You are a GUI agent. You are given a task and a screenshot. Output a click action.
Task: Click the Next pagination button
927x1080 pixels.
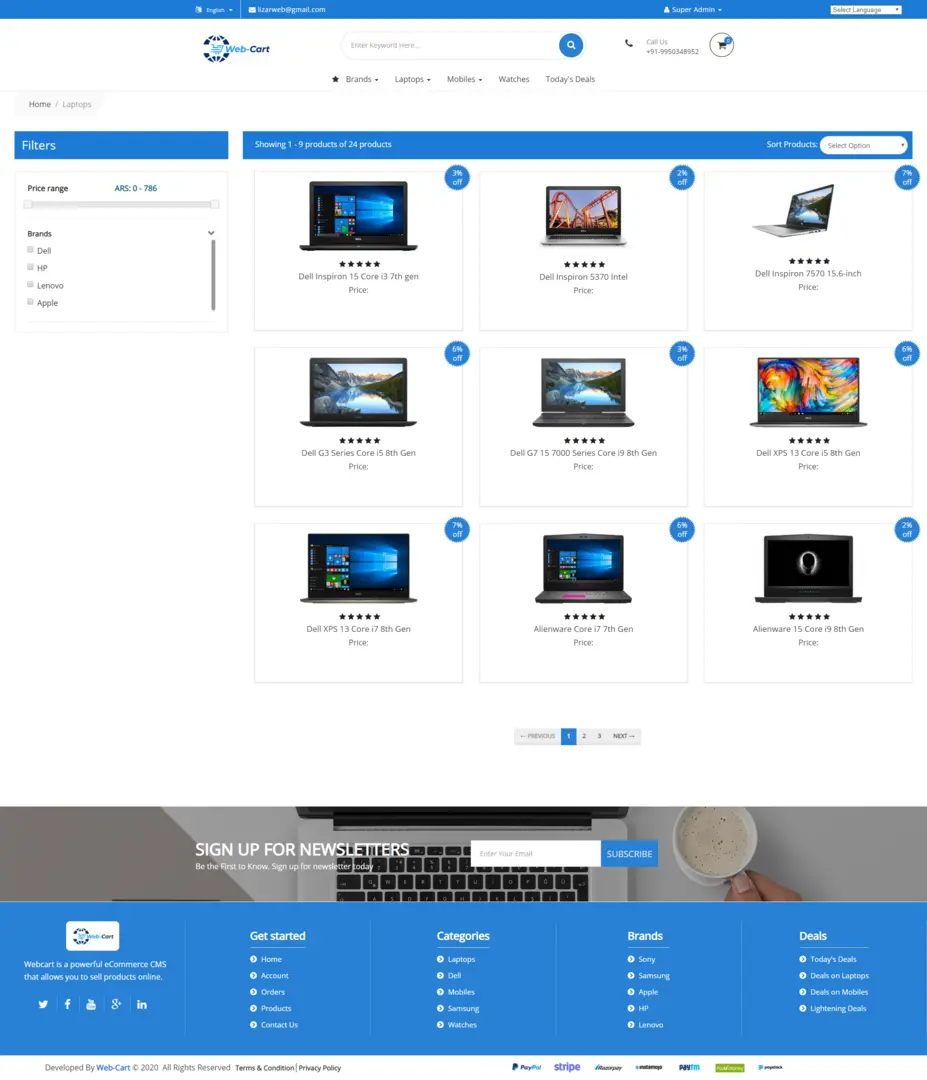(624, 736)
